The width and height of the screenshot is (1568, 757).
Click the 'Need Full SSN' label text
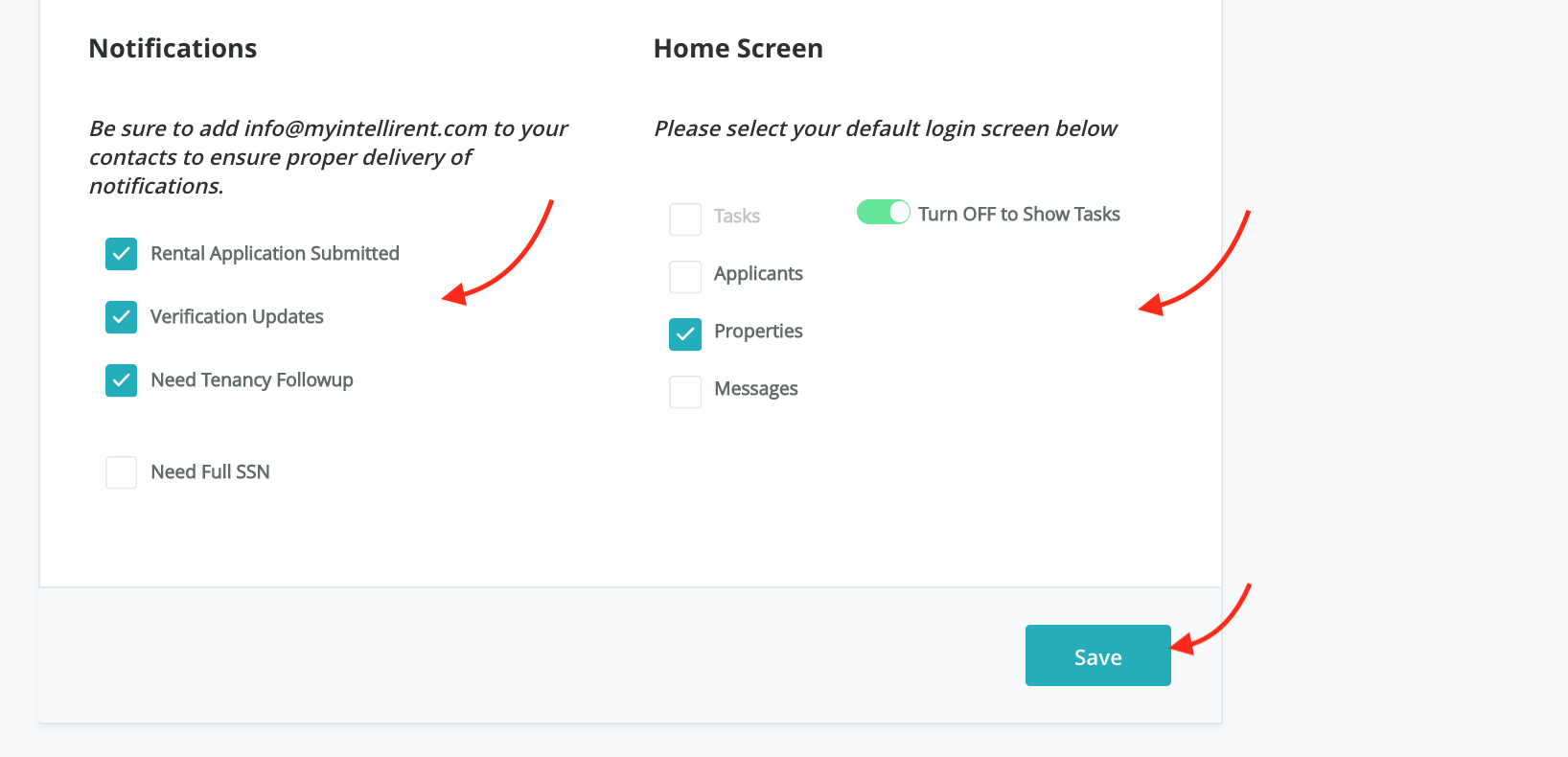tap(210, 472)
